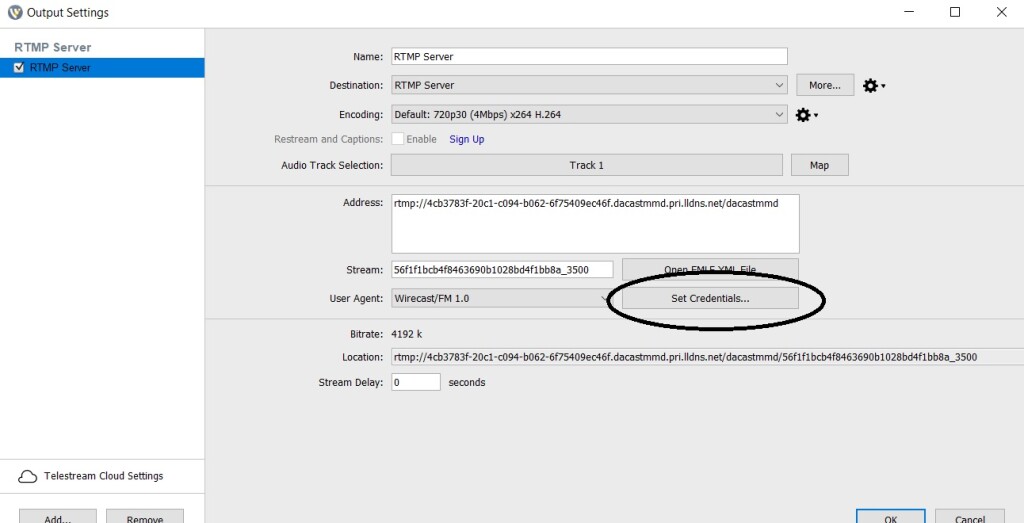Click the Cancel button

[x=970, y=516]
